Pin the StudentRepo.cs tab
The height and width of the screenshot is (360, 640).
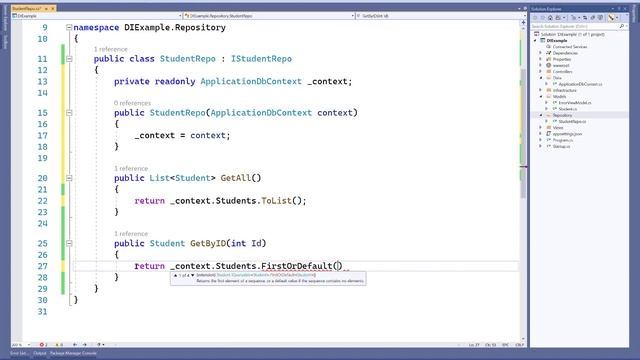46,9
